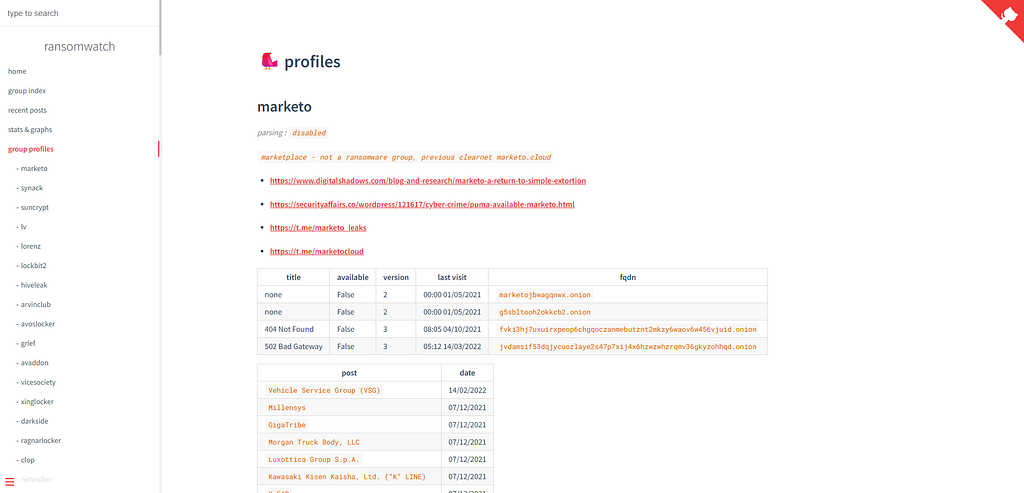Jump to grief profile in sidebar
The height and width of the screenshot is (493, 1024).
(26, 343)
